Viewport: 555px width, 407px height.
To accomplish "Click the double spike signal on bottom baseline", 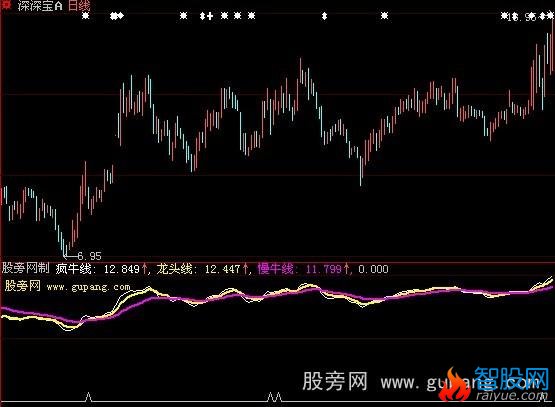I will pos(274,397).
